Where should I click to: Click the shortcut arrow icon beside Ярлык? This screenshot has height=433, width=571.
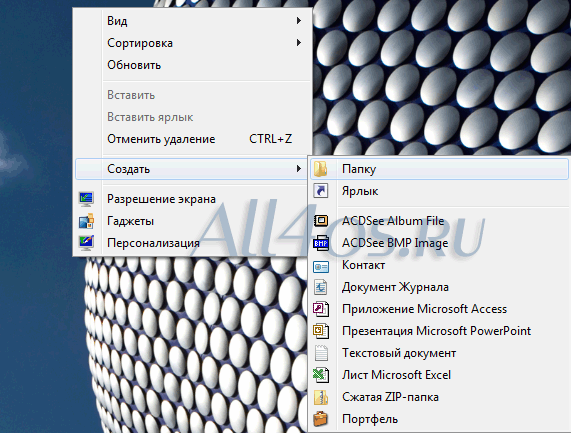point(321,191)
